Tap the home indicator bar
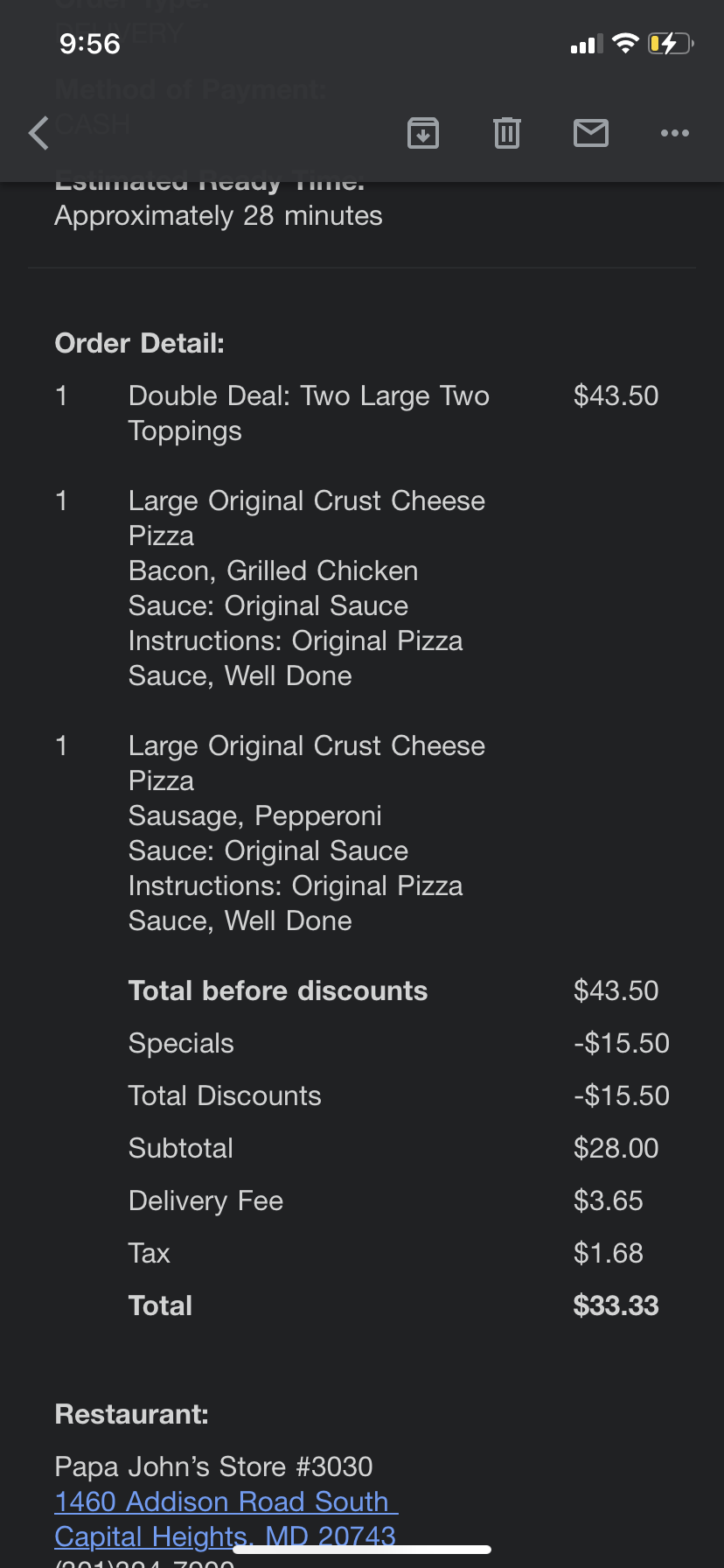724x1568 pixels. [362, 1550]
